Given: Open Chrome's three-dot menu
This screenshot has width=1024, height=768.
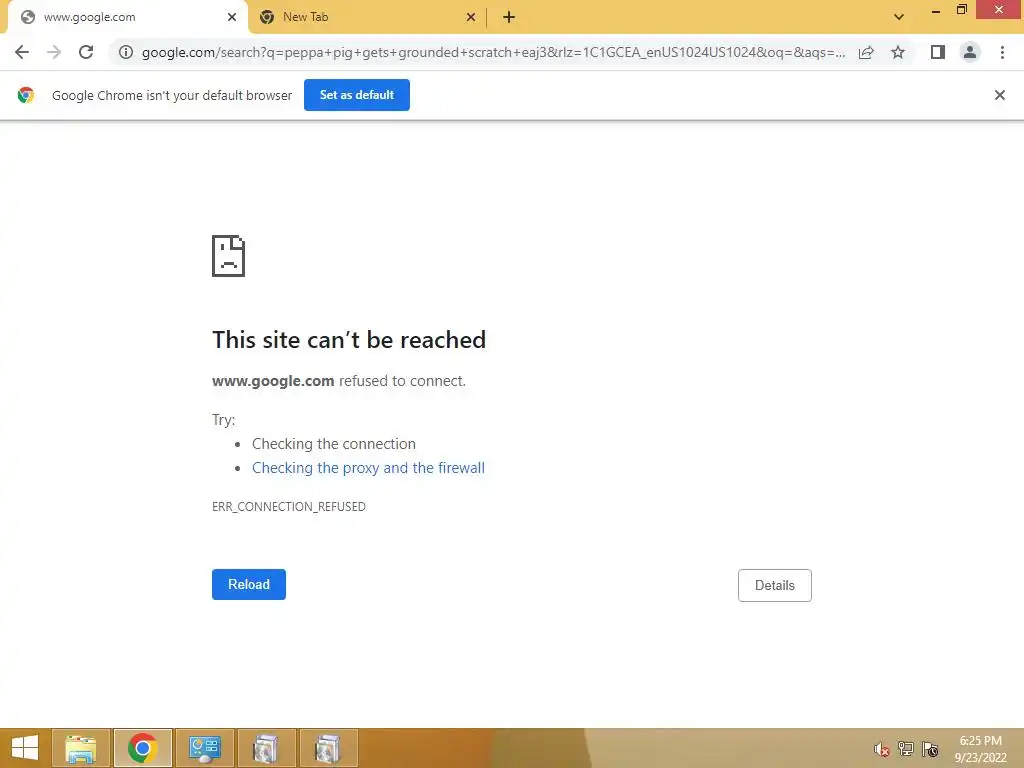Looking at the screenshot, I should (1002, 52).
